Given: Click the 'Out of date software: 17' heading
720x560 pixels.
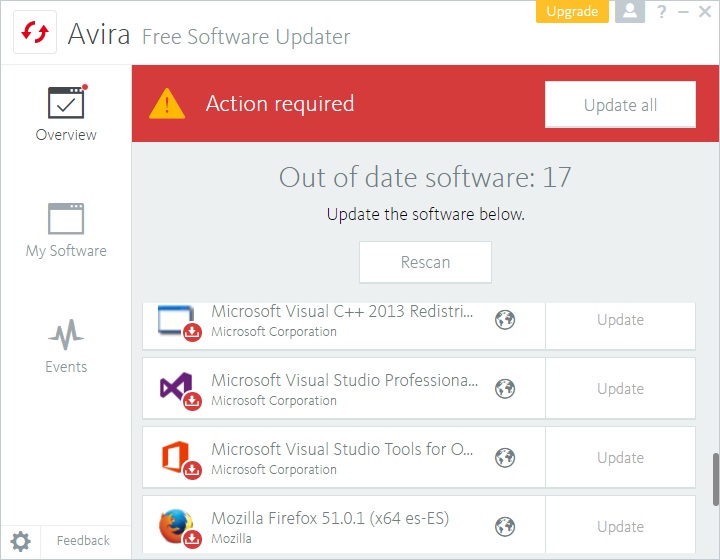Looking at the screenshot, I should tap(425, 177).
